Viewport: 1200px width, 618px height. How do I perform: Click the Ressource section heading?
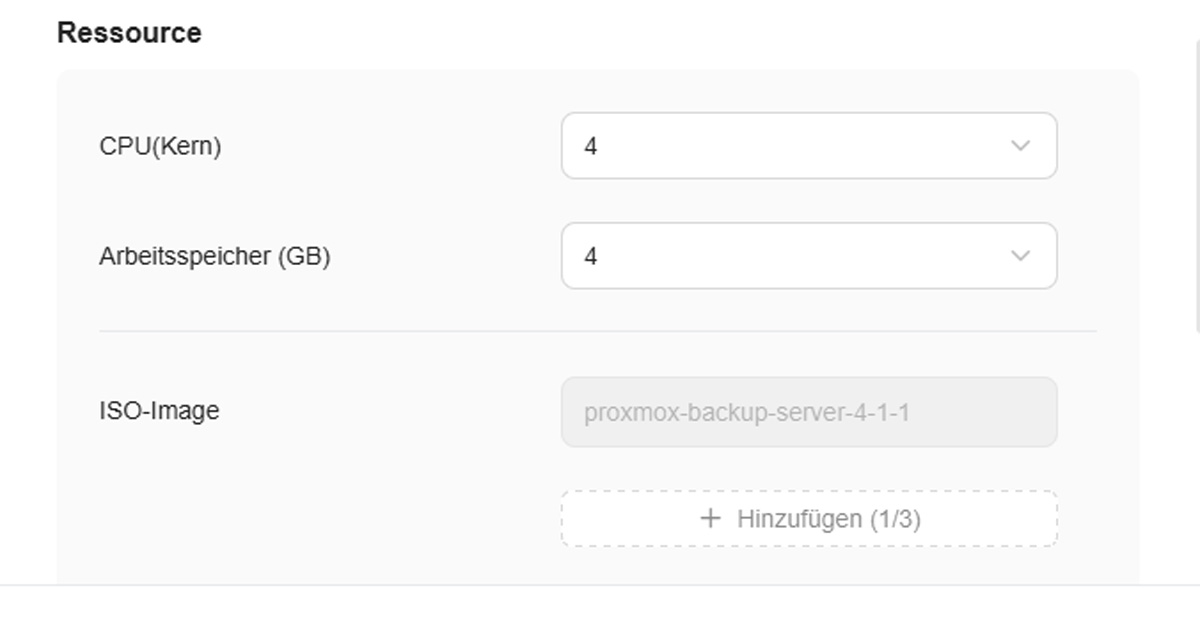pos(129,33)
